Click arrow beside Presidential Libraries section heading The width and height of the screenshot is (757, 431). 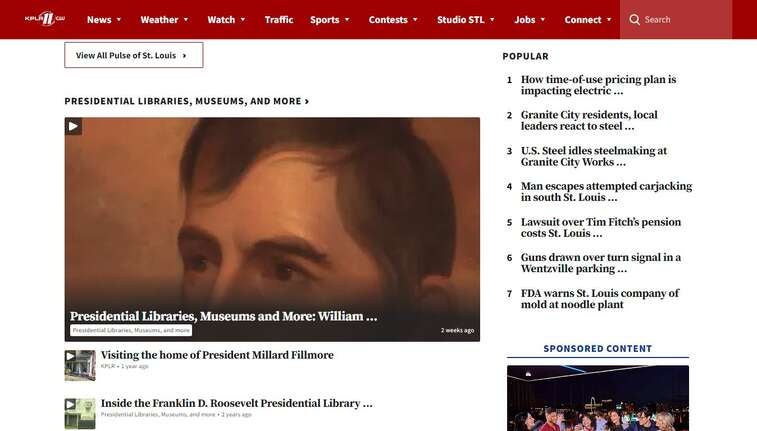click(307, 101)
